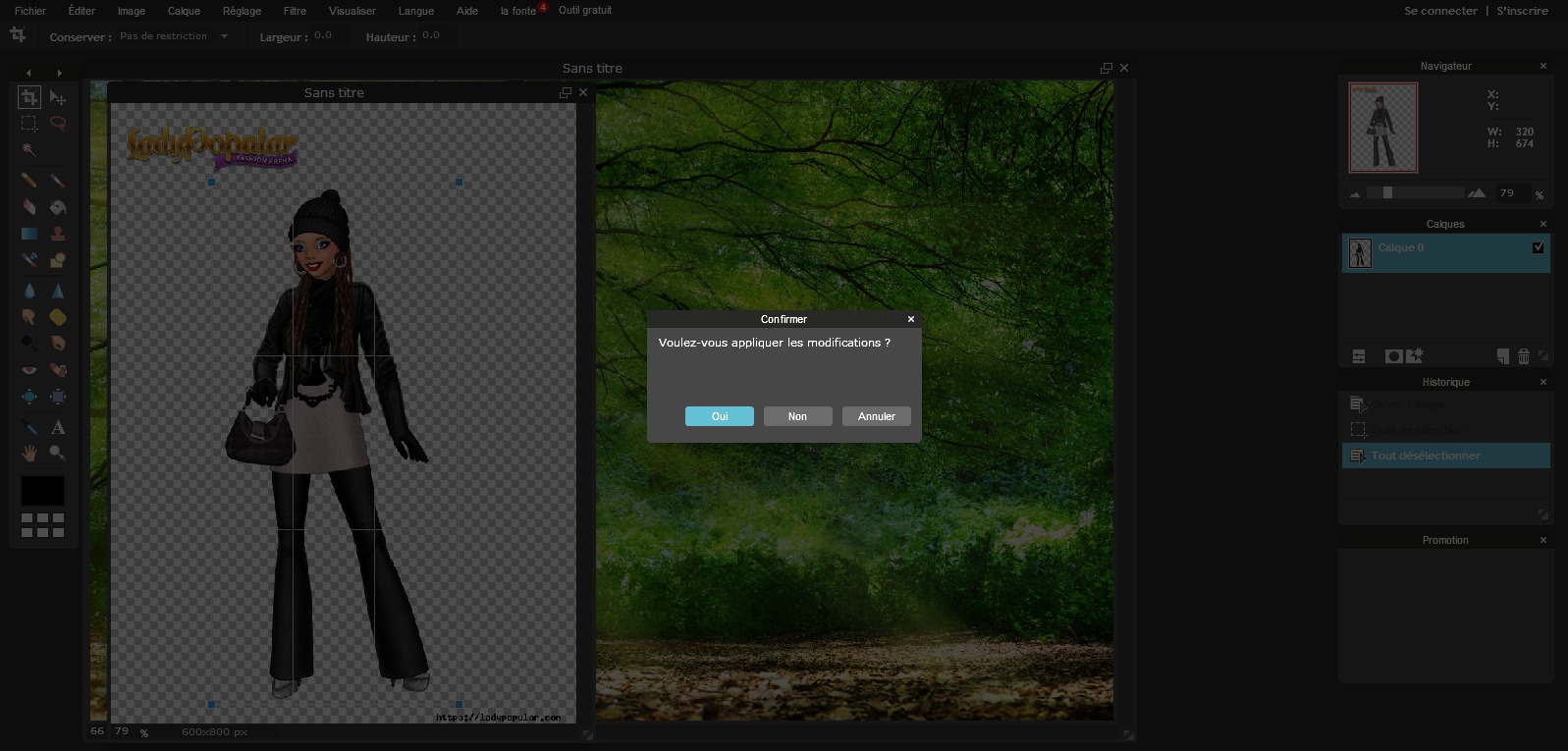Toggle visibility checkbox of Calque 0

1538,247
